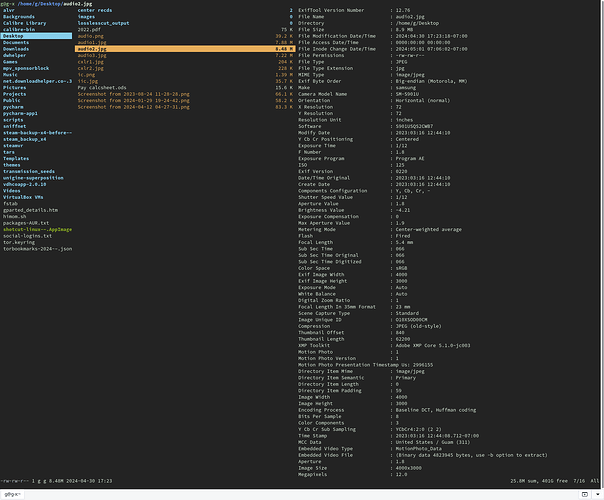This screenshot has height=500, width=604.
Task: Select the Music directory
Action: coord(10,75)
